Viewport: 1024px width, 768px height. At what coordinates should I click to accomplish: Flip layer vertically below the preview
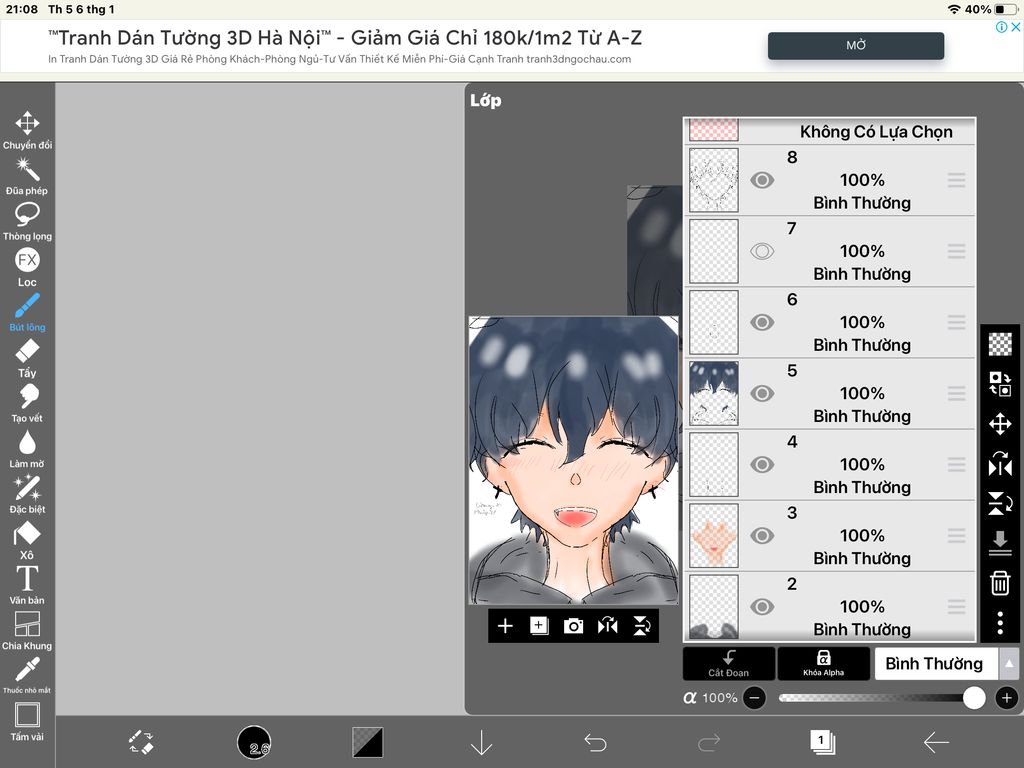tap(642, 626)
